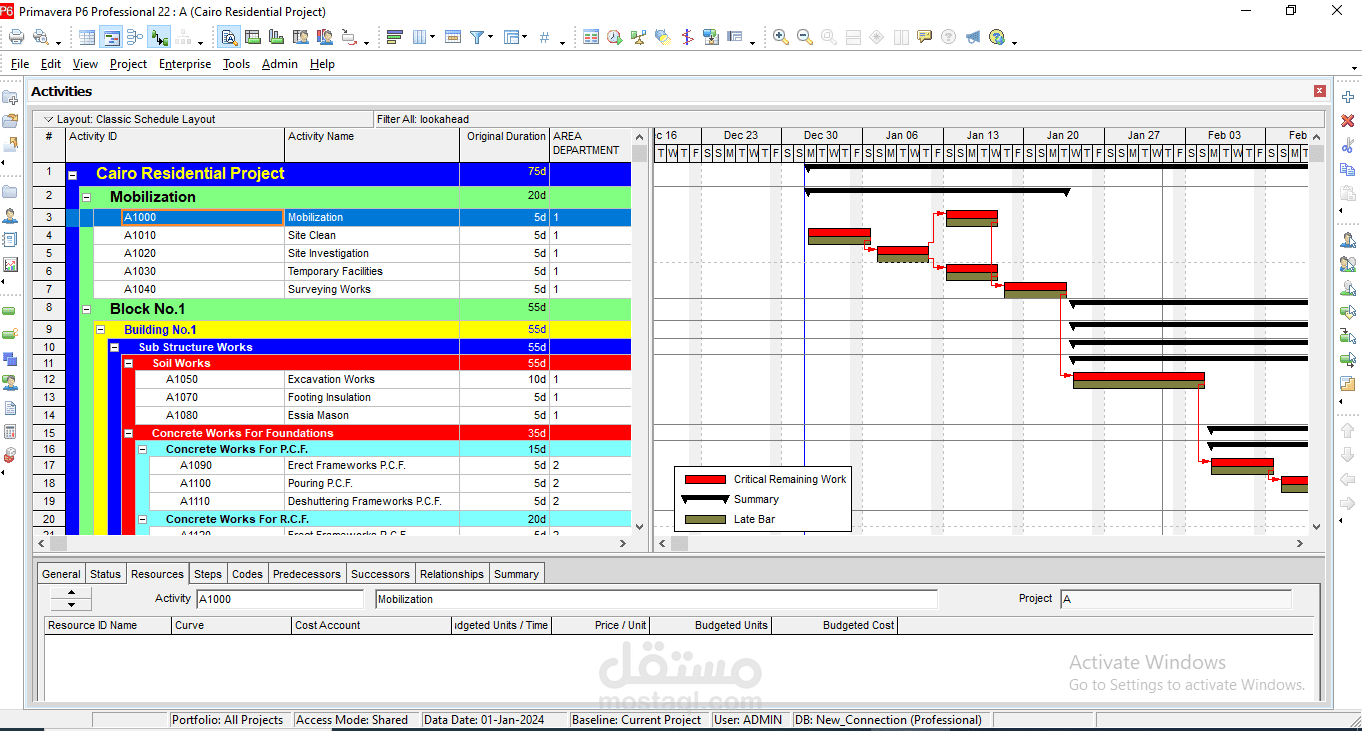Image resolution: width=1362 pixels, height=731 pixels.
Task: Switch to the Summary tab
Action: point(516,574)
